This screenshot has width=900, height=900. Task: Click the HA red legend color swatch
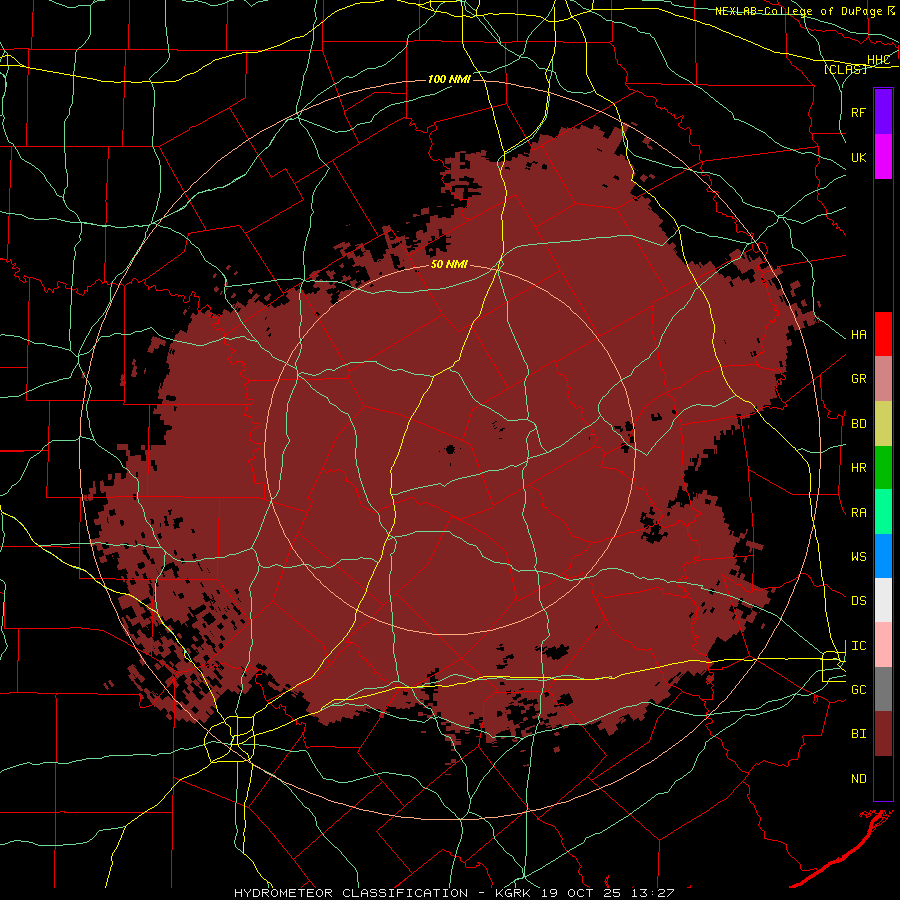pos(883,334)
